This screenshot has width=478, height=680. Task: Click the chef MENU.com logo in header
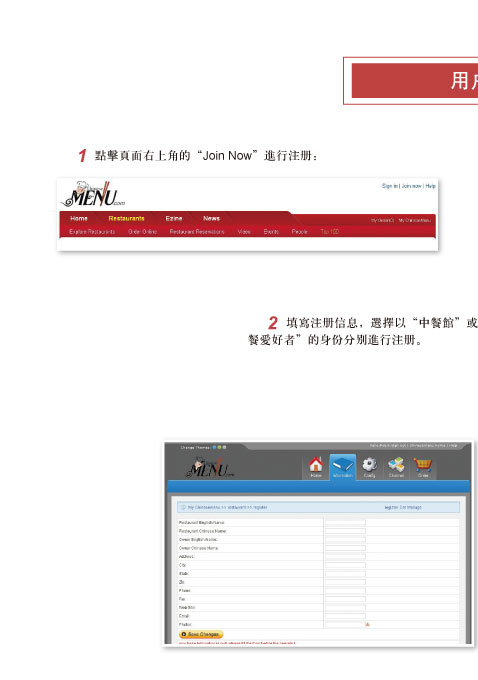pos(93,194)
